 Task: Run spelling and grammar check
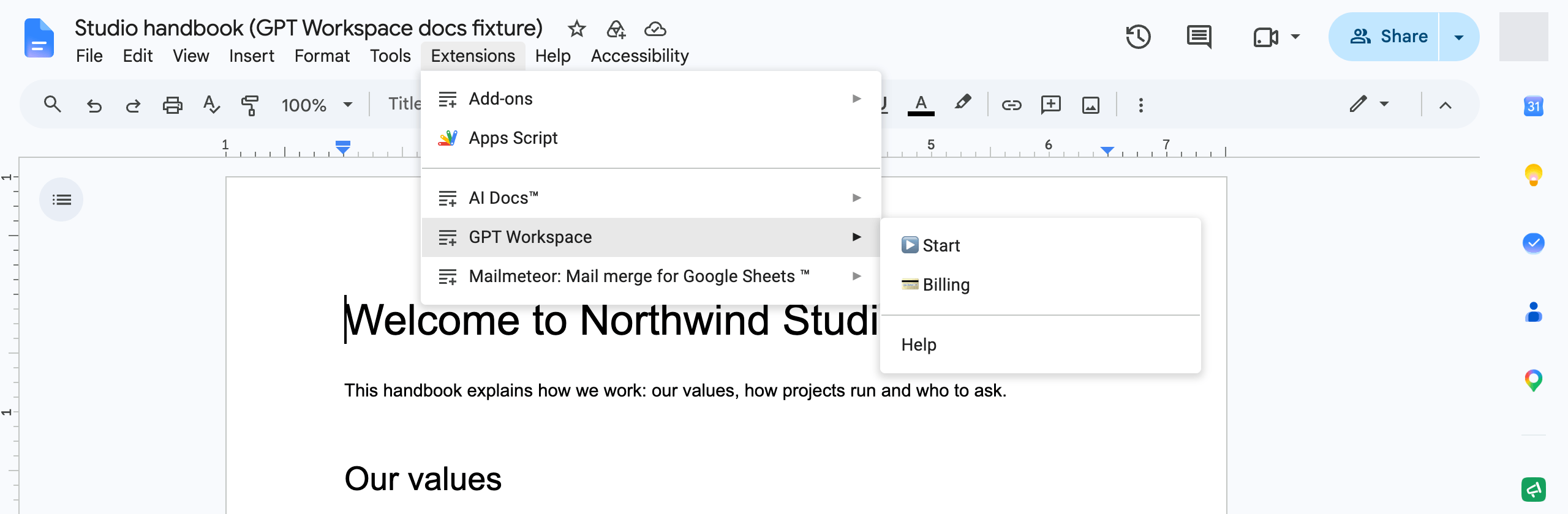211,105
